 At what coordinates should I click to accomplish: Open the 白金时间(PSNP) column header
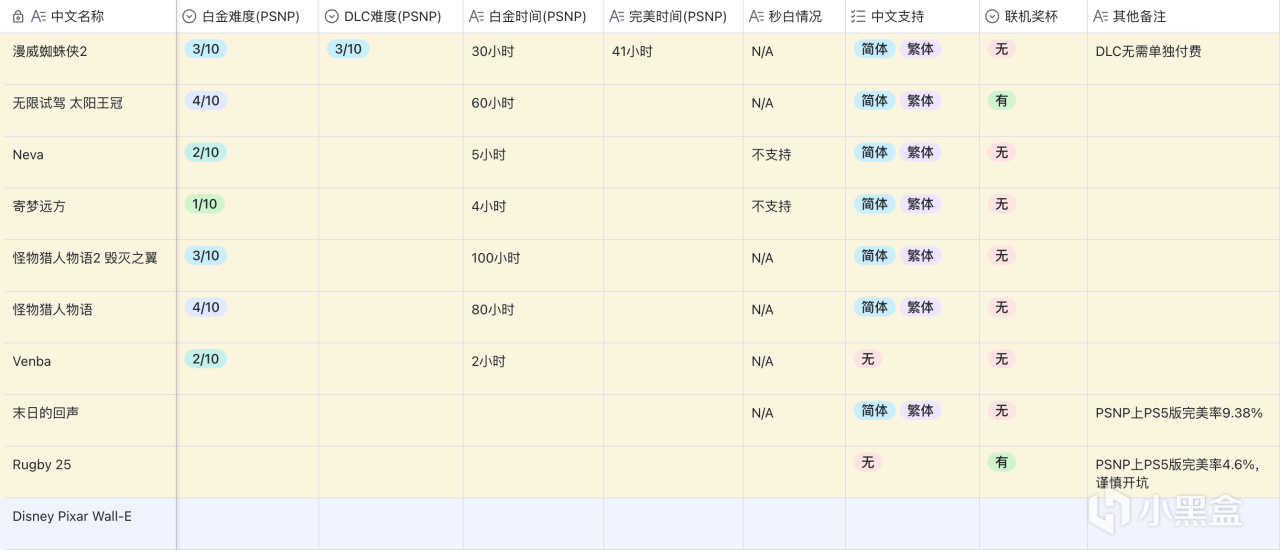point(533,17)
